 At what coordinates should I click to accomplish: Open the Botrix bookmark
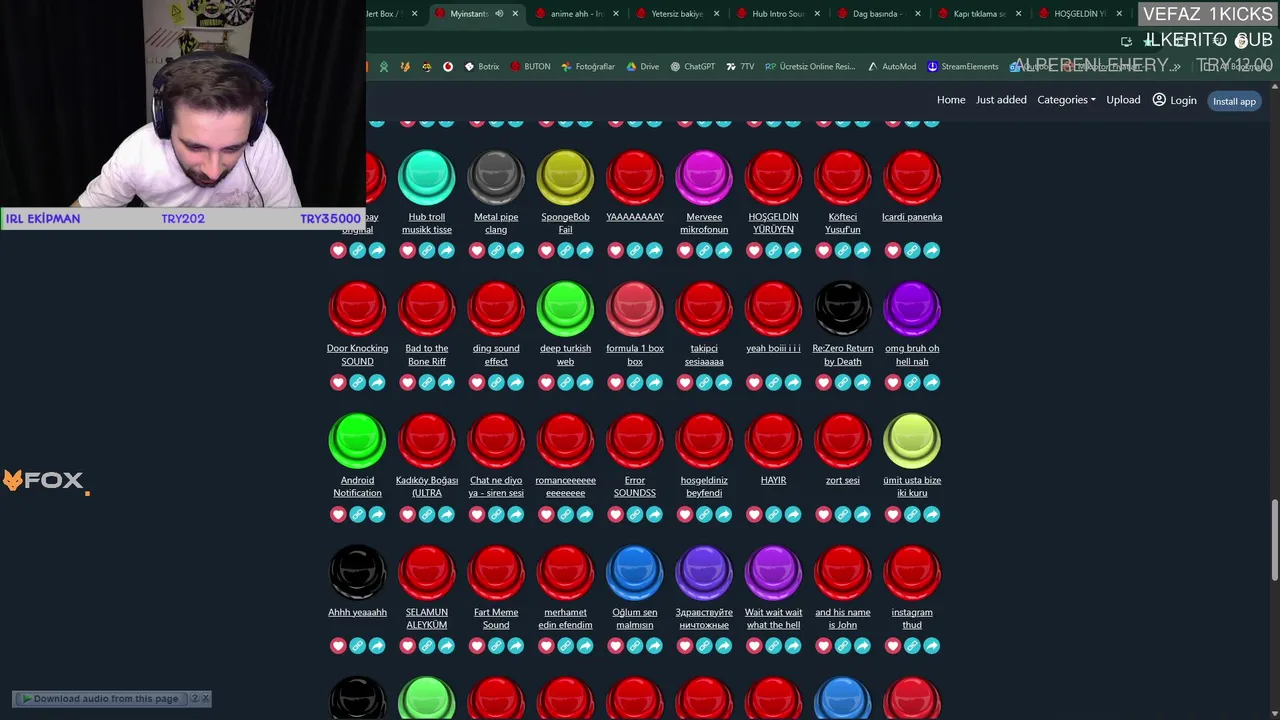(x=482, y=67)
